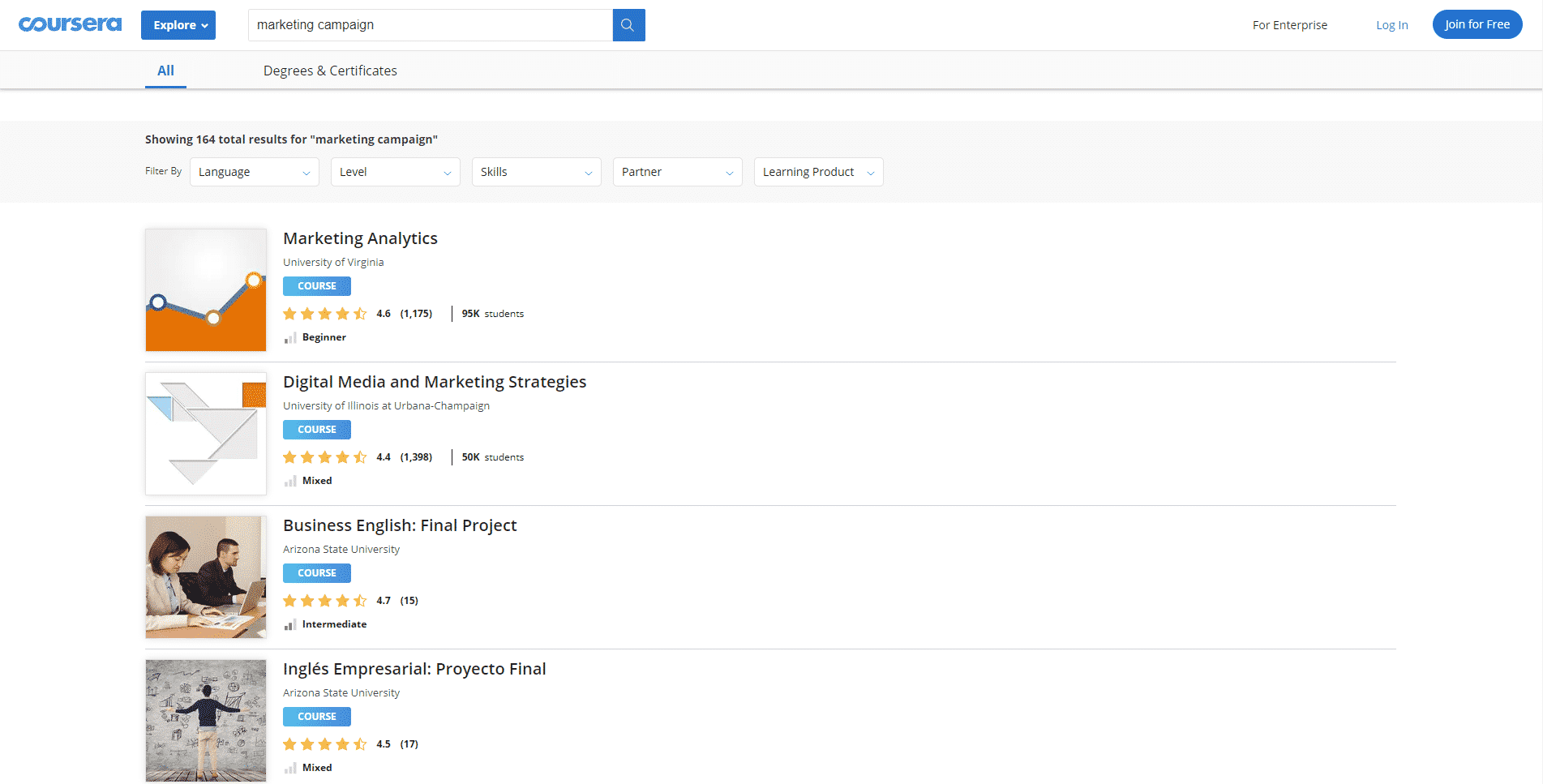Click the Join for Free button

[1477, 24]
